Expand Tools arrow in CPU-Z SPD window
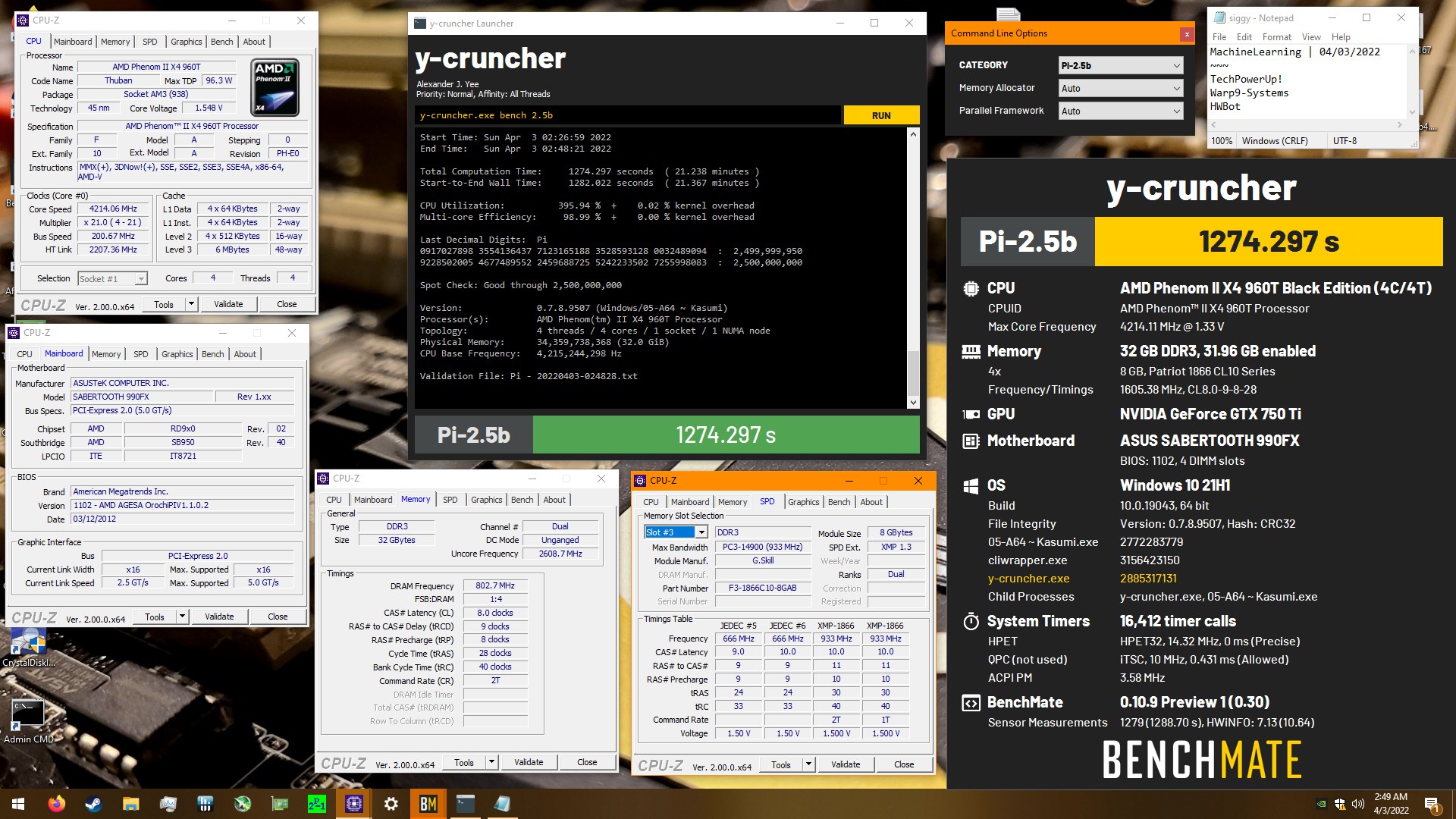This screenshot has height=819, width=1456. 808,764
